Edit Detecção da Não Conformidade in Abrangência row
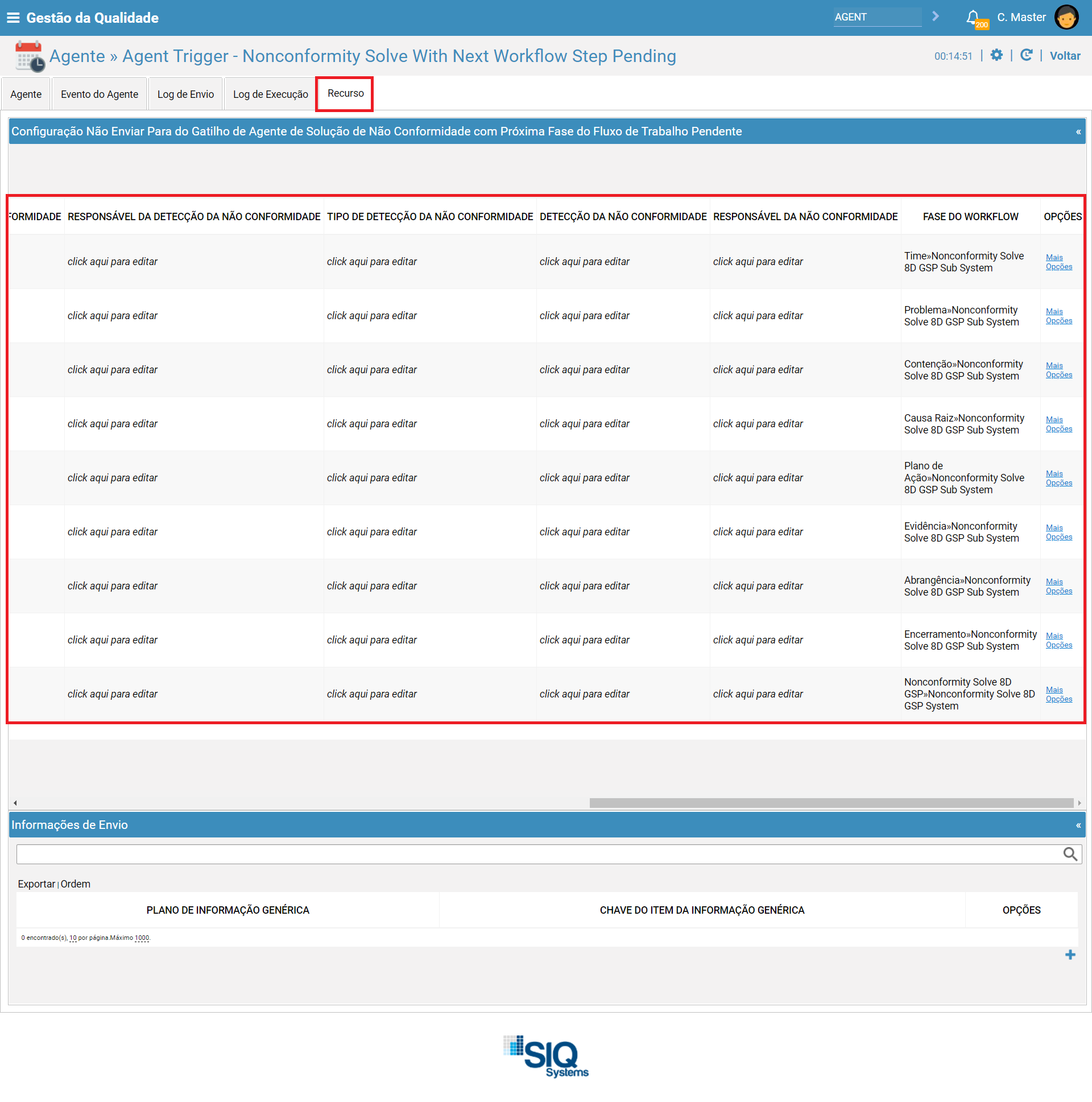This screenshot has height=1102, width=1092. [584, 587]
